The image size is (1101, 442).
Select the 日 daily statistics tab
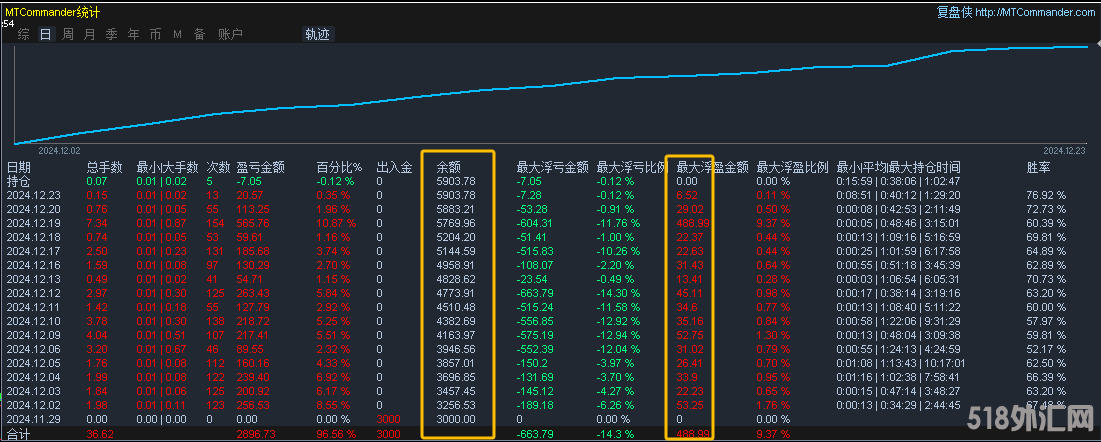[45, 34]
